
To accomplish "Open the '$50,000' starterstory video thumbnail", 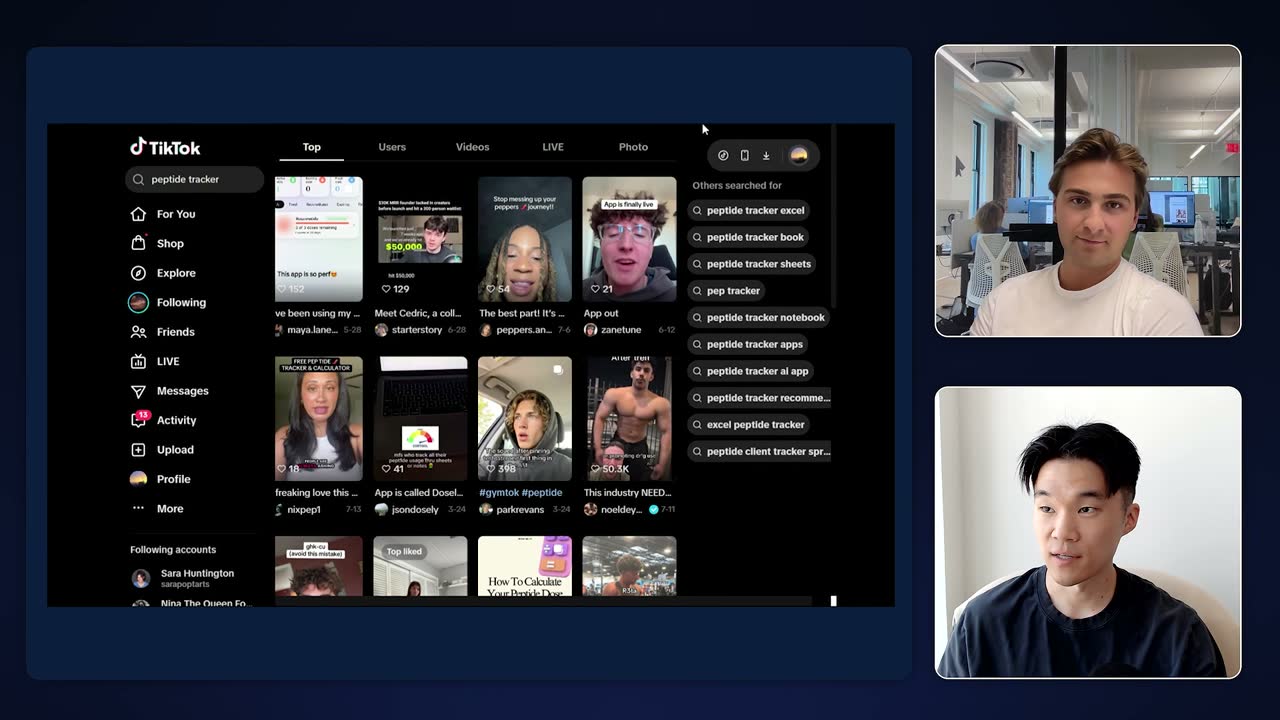I will pos(420,239).
